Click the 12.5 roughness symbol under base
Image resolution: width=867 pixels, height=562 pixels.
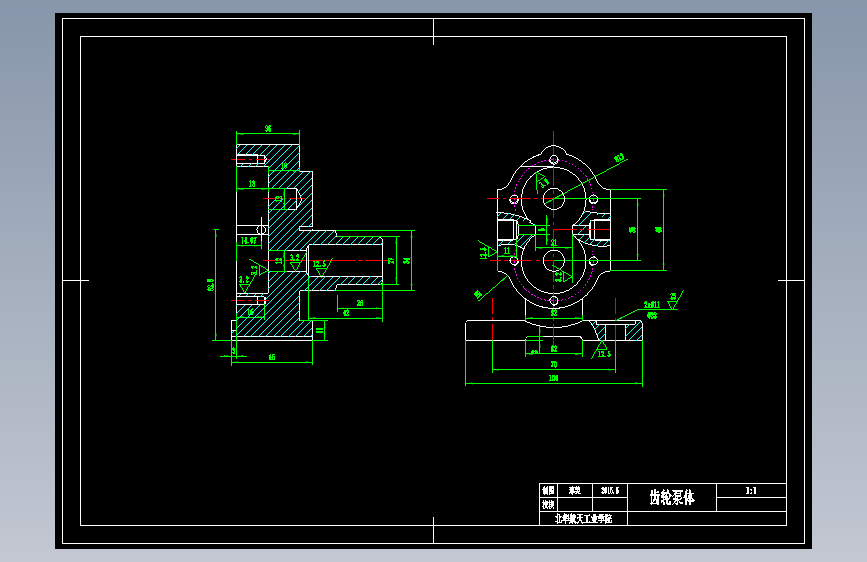(603, 350)
